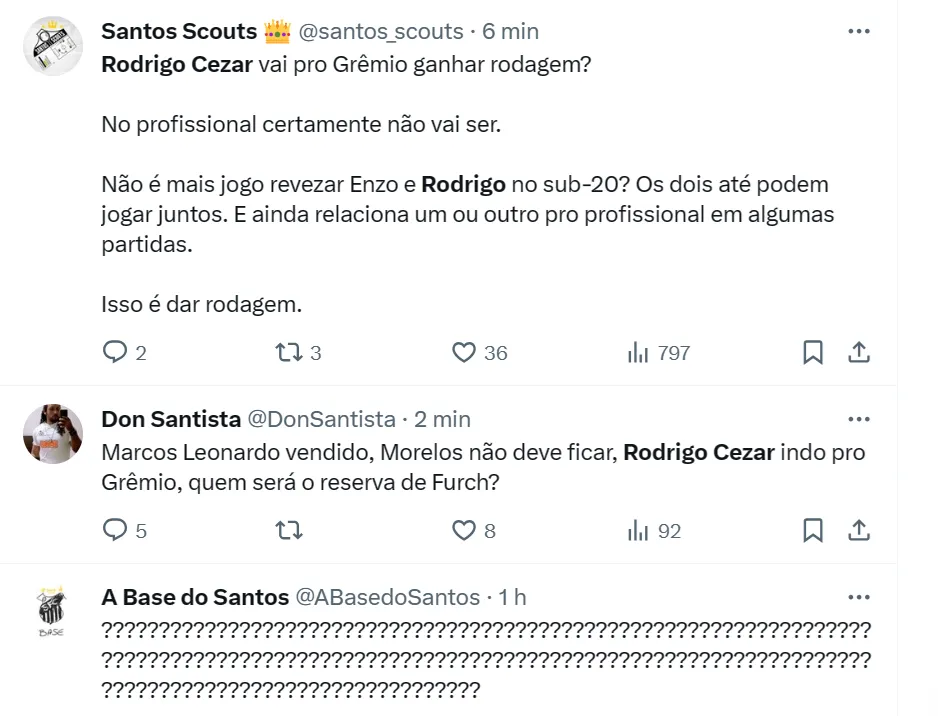This screenshot has width=938, height=716.
Task: Bookmark the Santos Scouts tweet
Action: (813, 352)
